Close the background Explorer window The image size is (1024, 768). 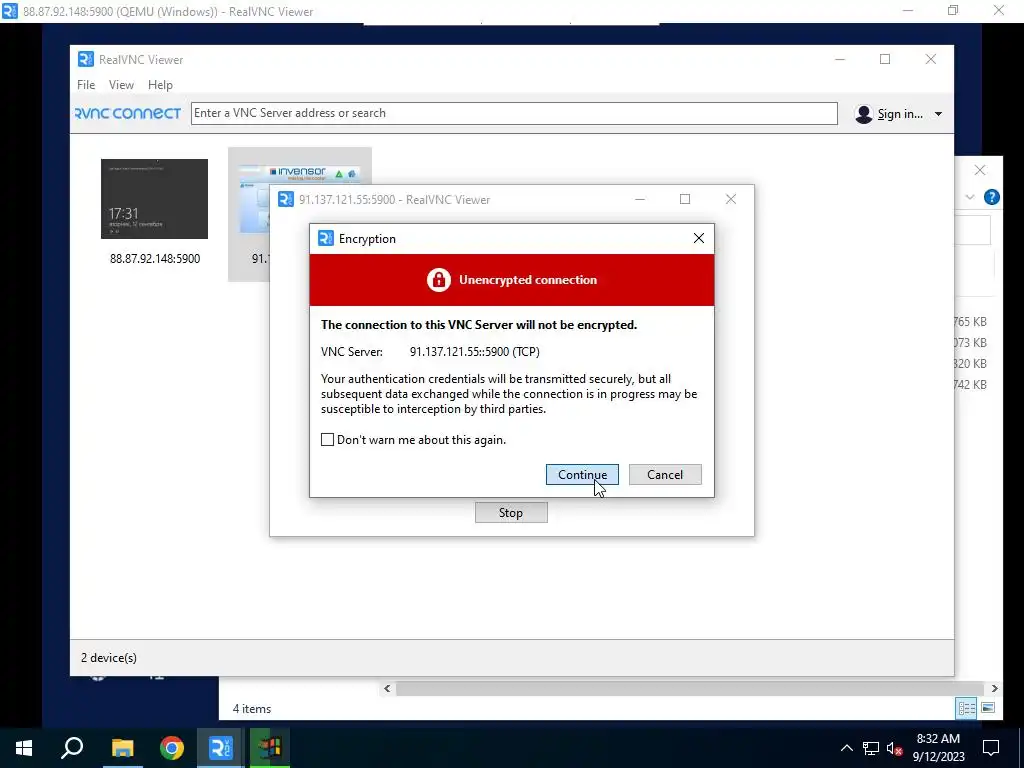click(980, 170)
